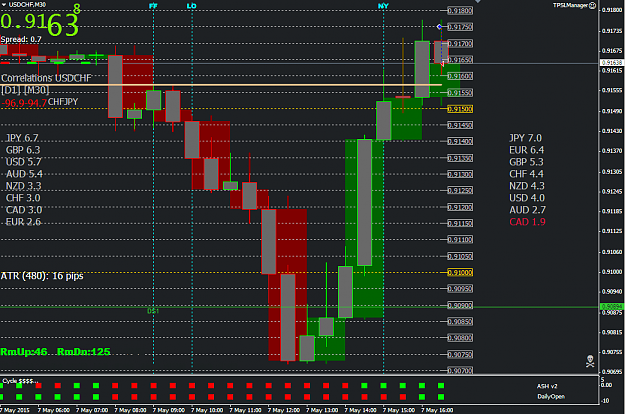Click the red CAD 1.9 strength entry
The height and width of the screenshot is (414, 625).
point(527,222)
